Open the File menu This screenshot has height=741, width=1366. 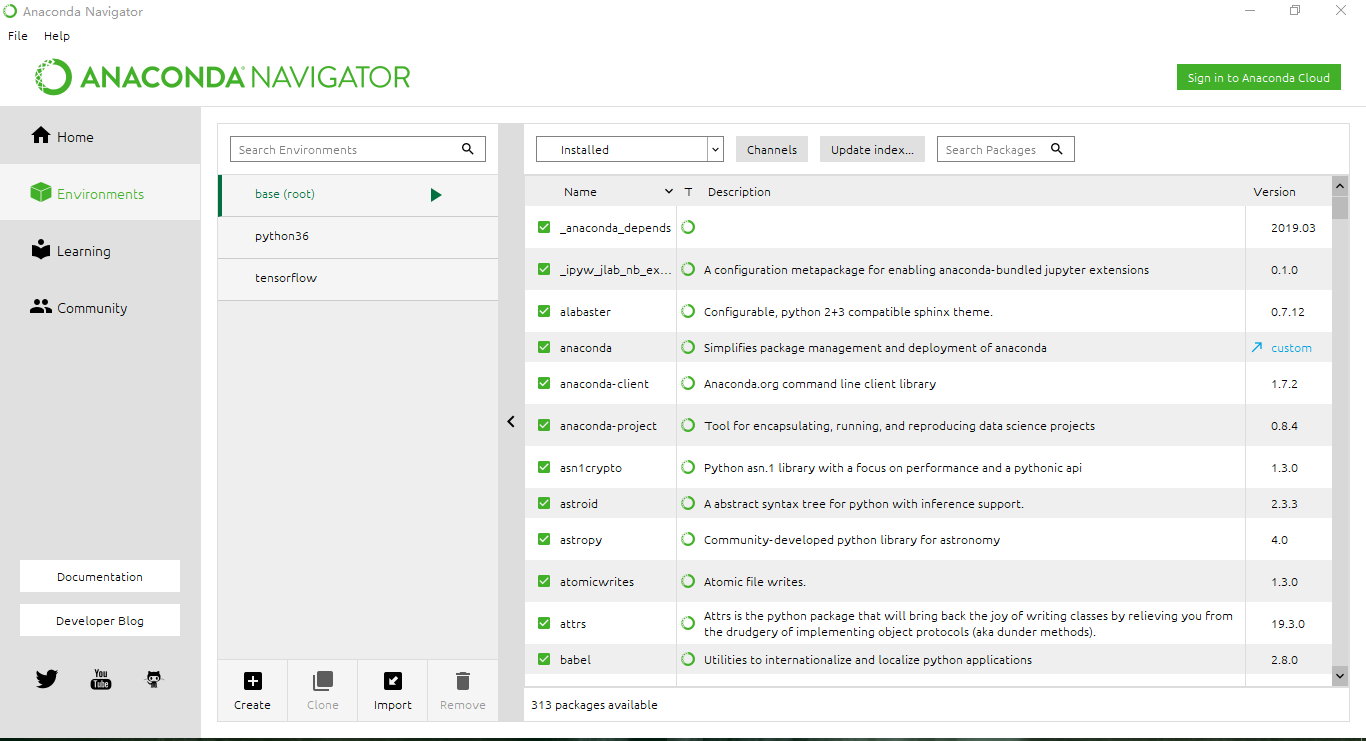18,36
